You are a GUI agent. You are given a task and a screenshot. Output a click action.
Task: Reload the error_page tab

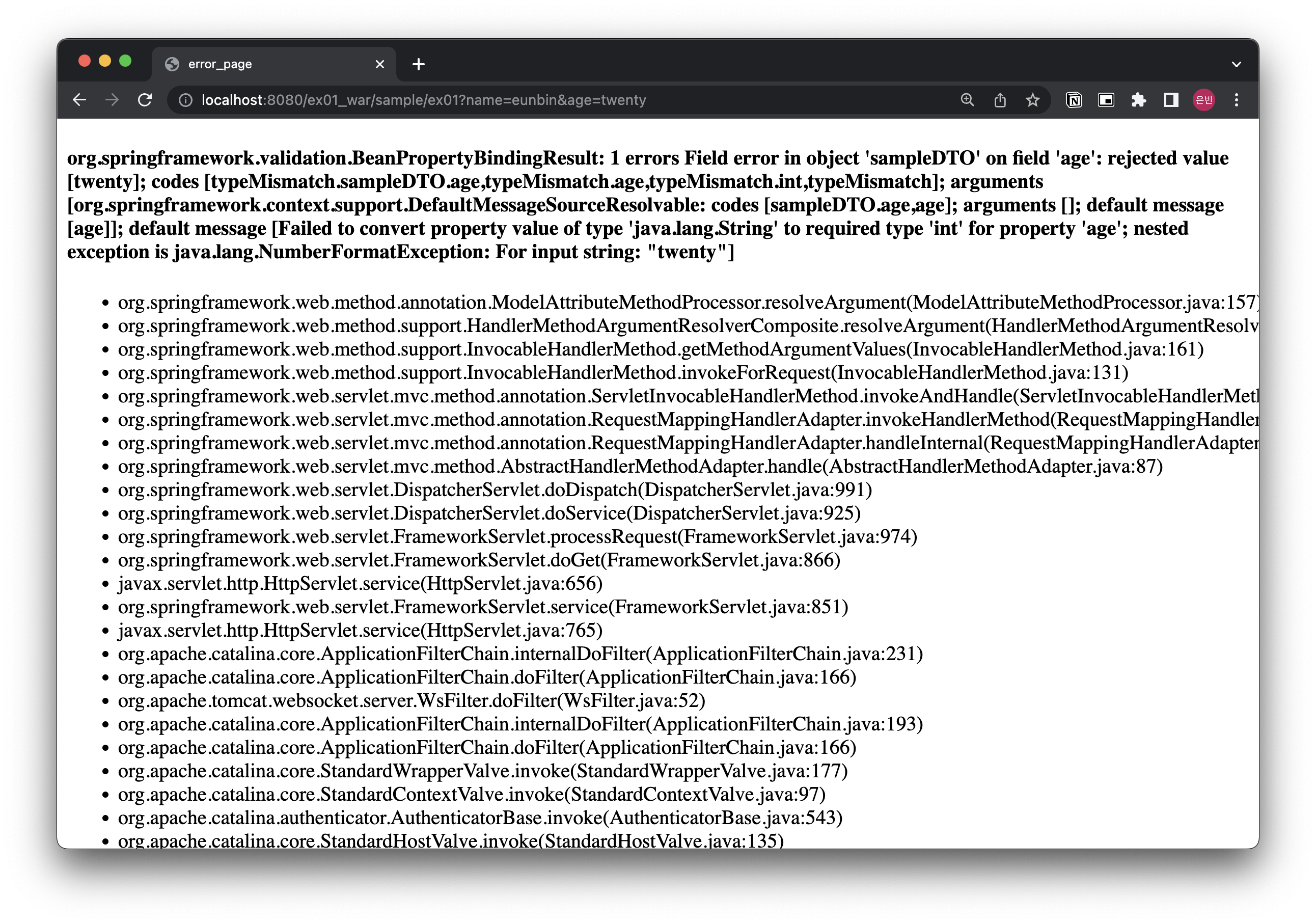pos(145,100)
